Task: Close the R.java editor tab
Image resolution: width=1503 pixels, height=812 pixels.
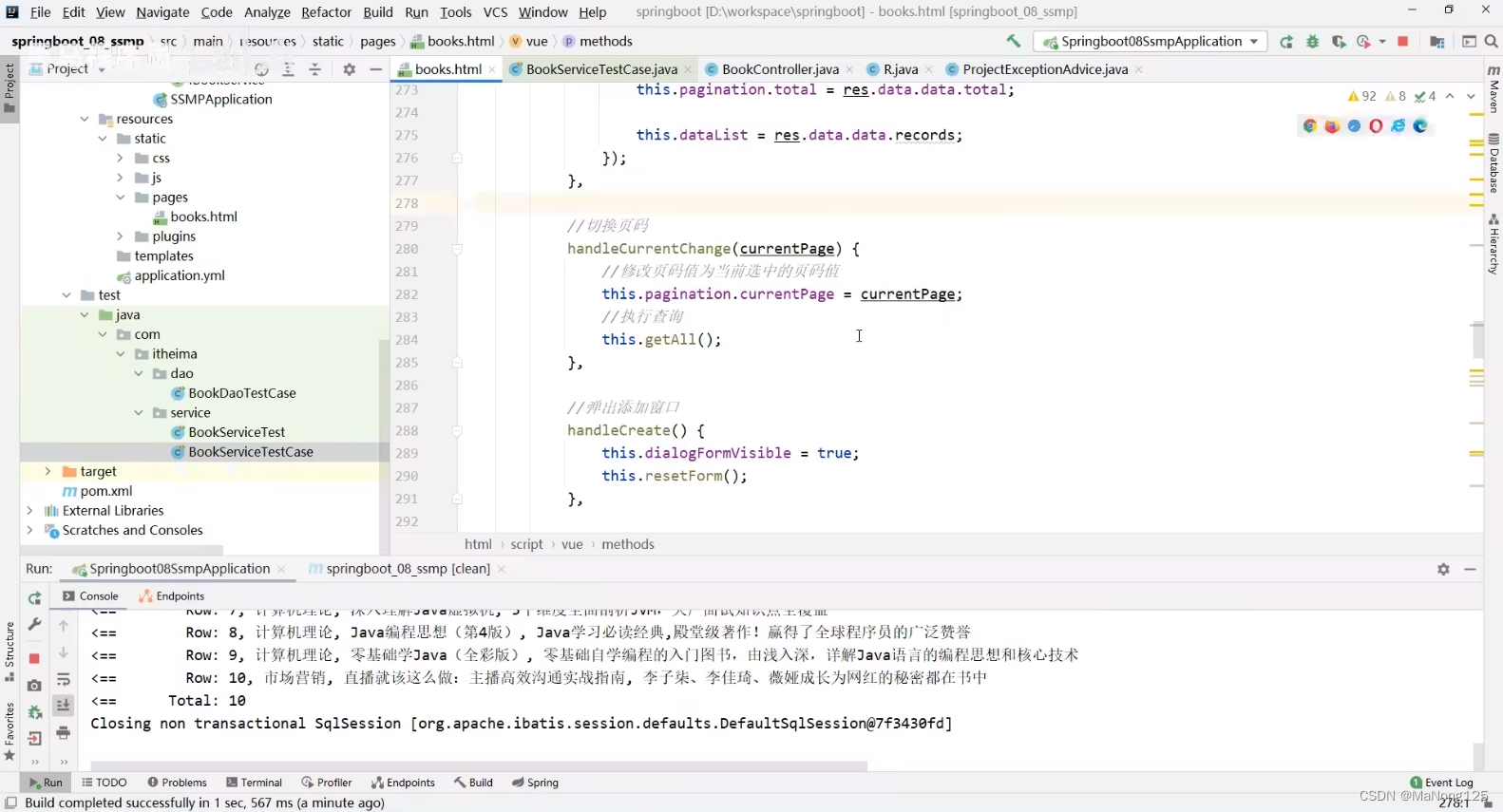Action: click(928, 69)
